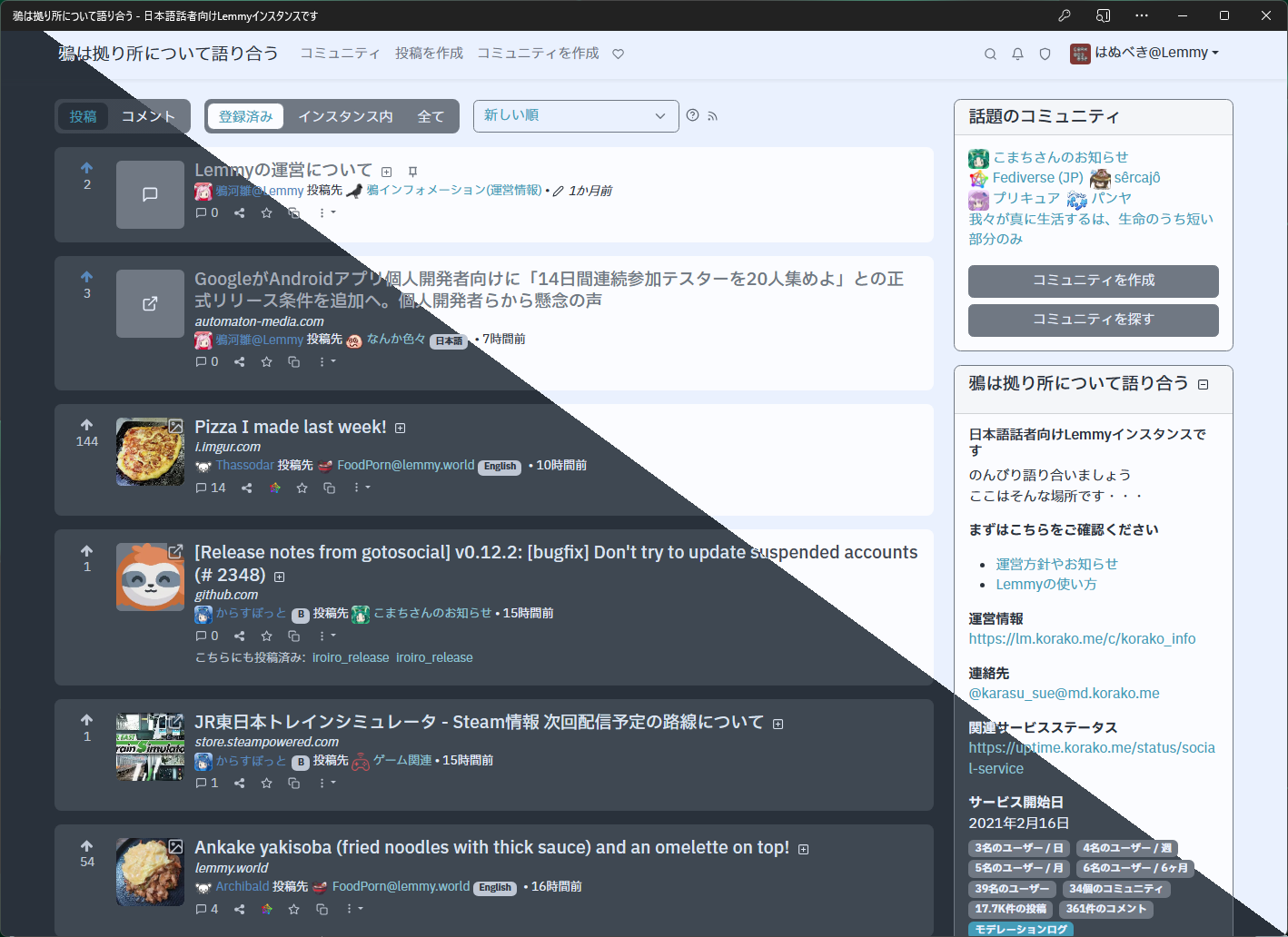Viewport: 1288px width, 937px height.
Task: Open コミュニティ in top navigation
Action: tap(340, 54)
